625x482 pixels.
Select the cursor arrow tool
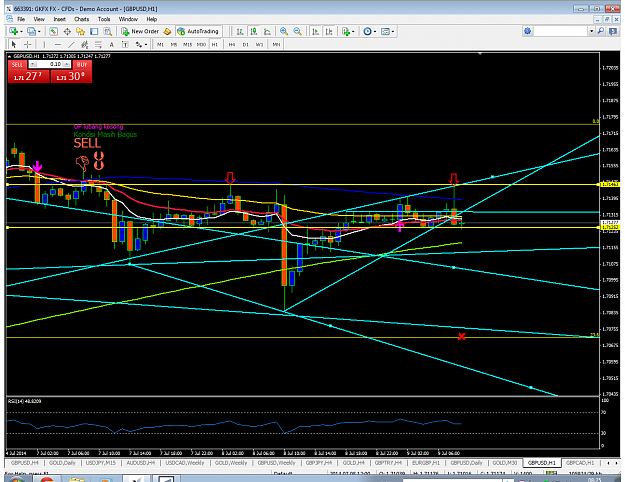14,44
